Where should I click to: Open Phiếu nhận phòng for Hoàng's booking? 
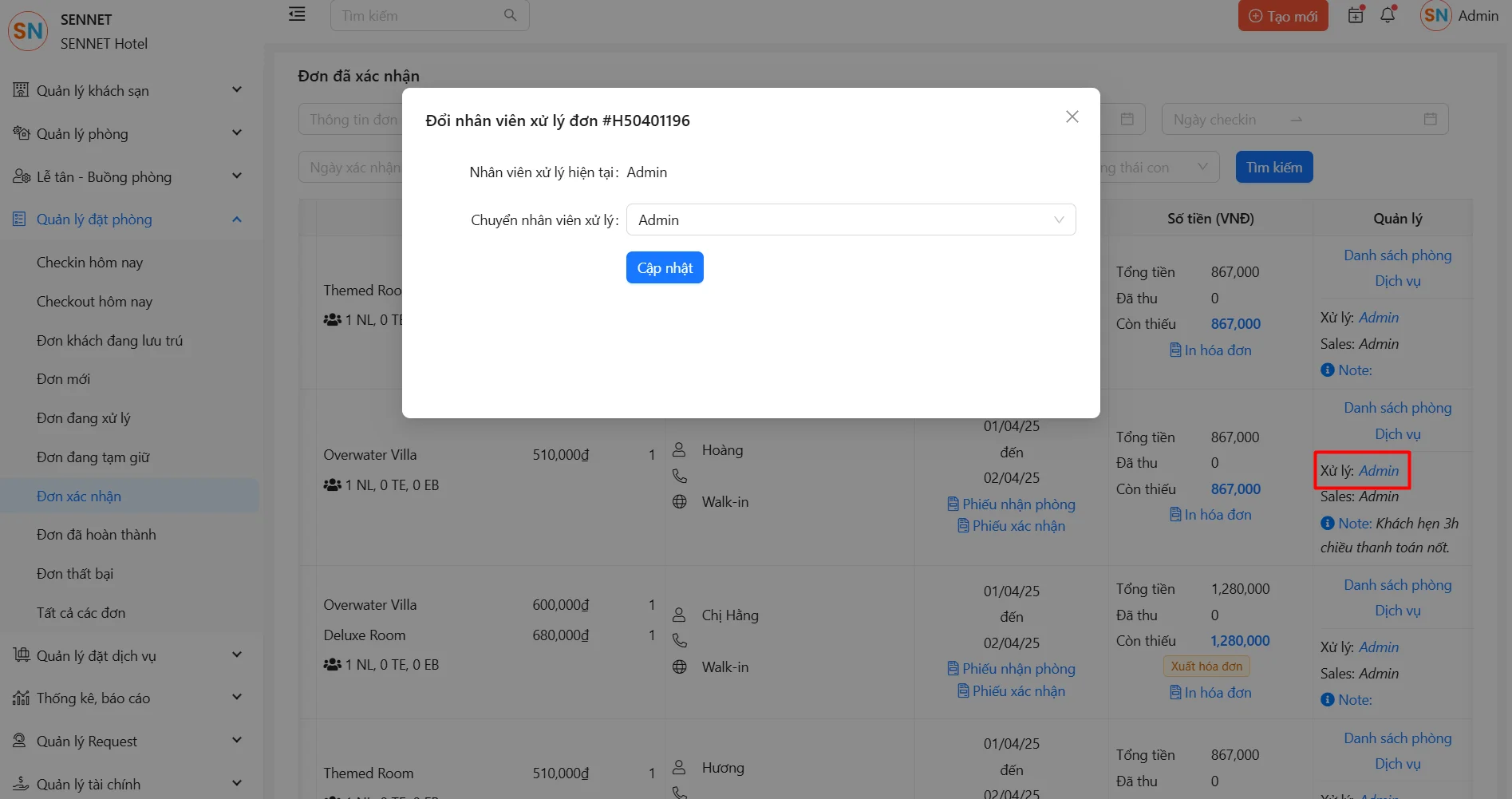click(x=1011, y=504)
